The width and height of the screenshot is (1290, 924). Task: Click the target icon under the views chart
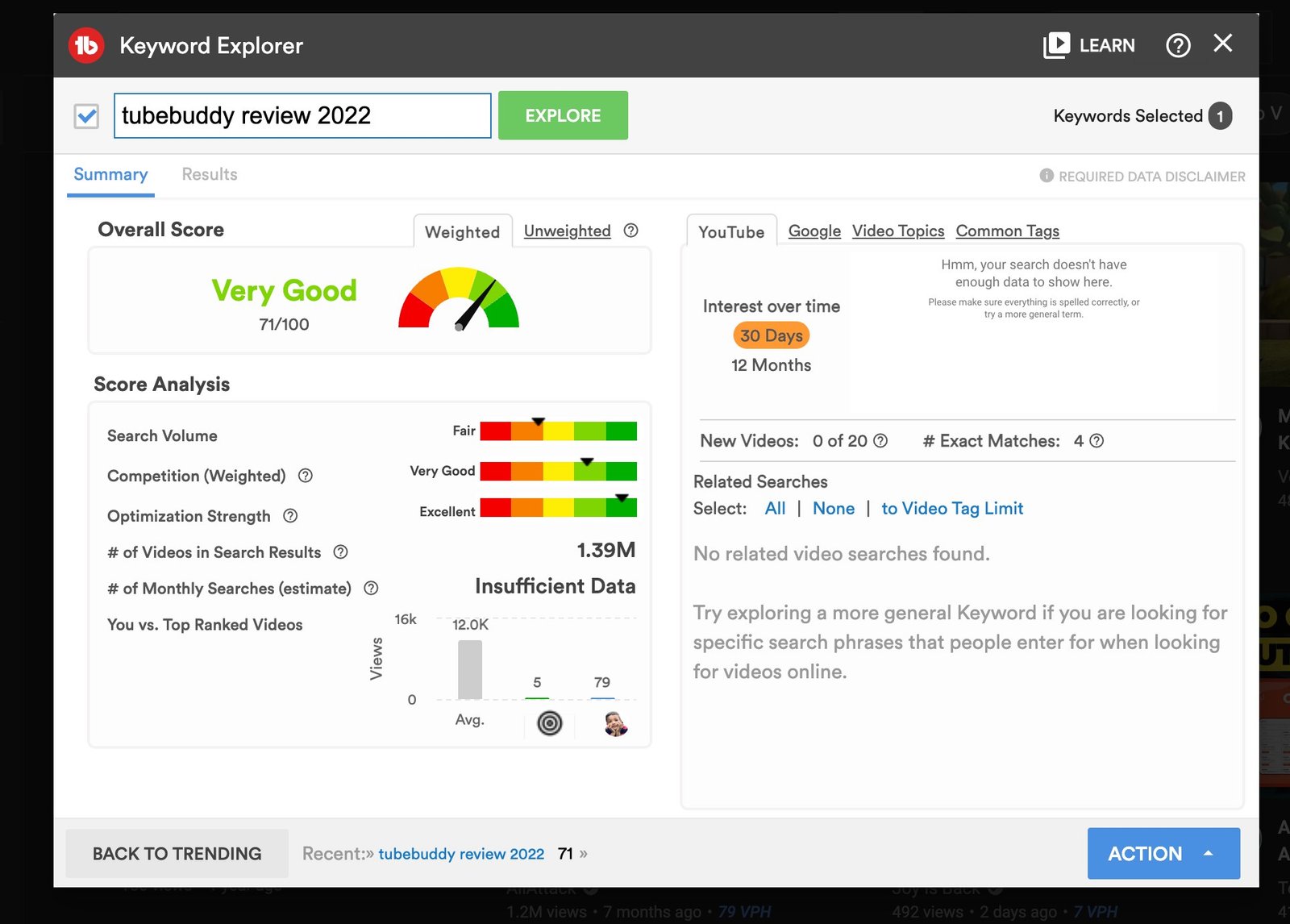pos(550,723)
